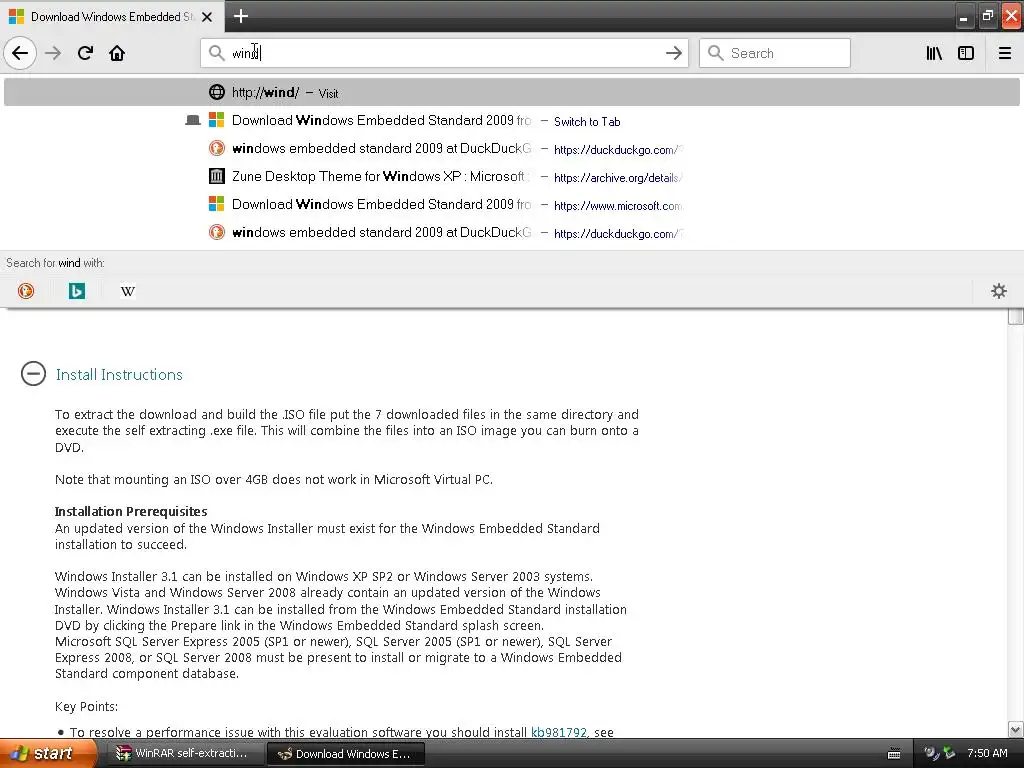Click the Search input box
This screenshot has height=768, width=1024.
[x=775, y=53]
